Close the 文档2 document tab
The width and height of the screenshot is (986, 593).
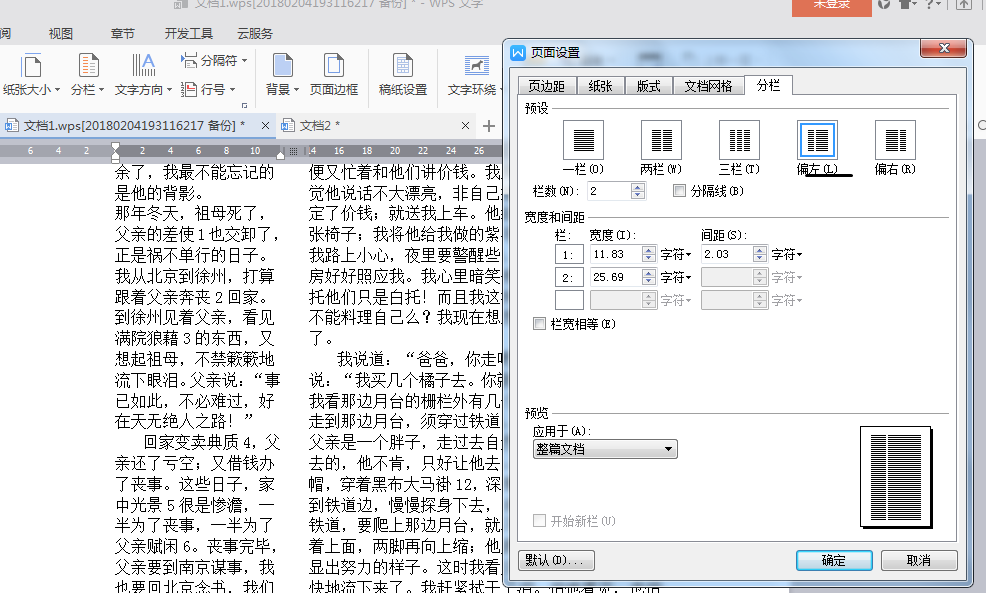(x=465, y=126)
